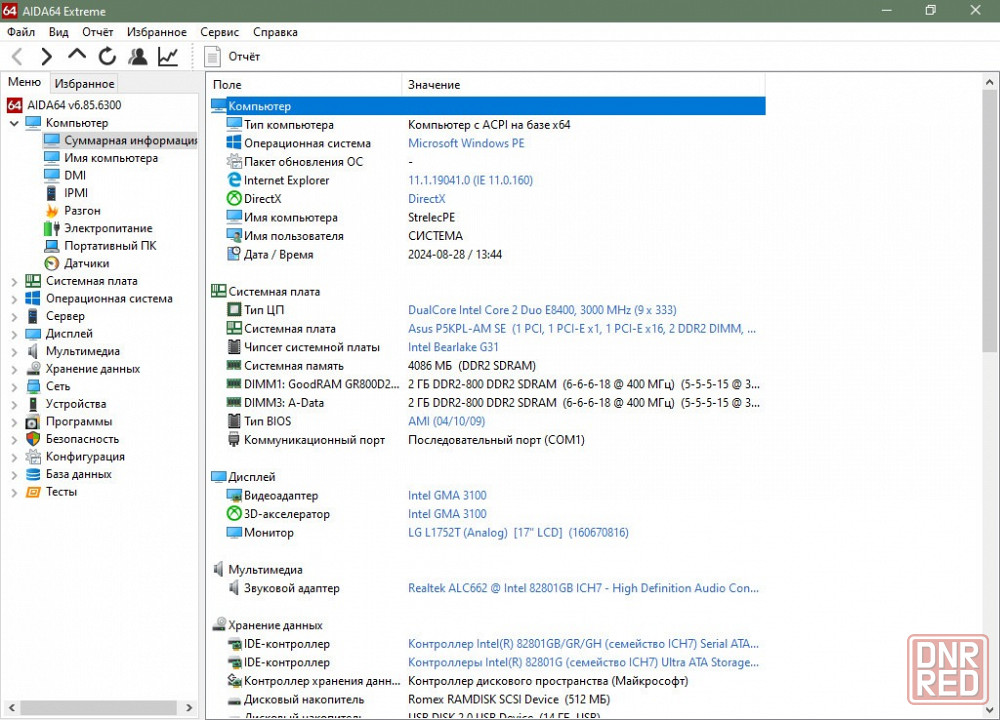
Task: Click the Тесты benchmark icon
Action: click(33, 492)
